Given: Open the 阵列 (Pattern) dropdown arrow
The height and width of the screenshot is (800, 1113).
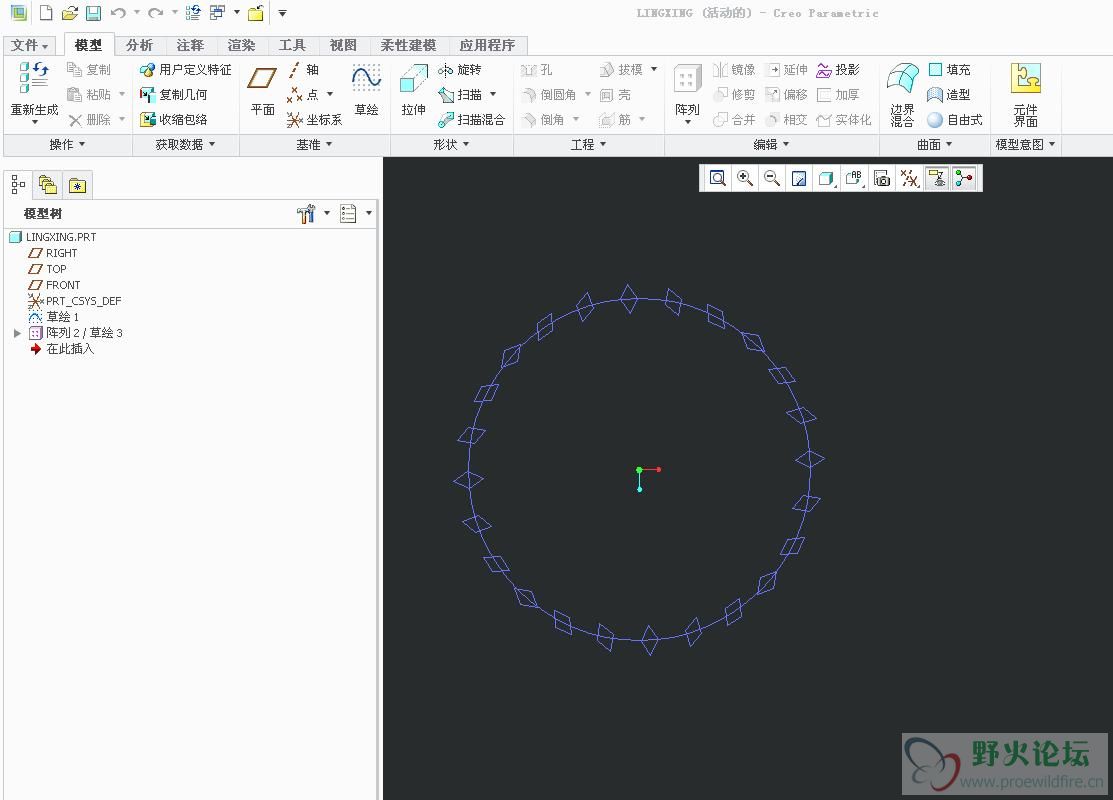Looking at the screenshot, I should coord(687,122).
